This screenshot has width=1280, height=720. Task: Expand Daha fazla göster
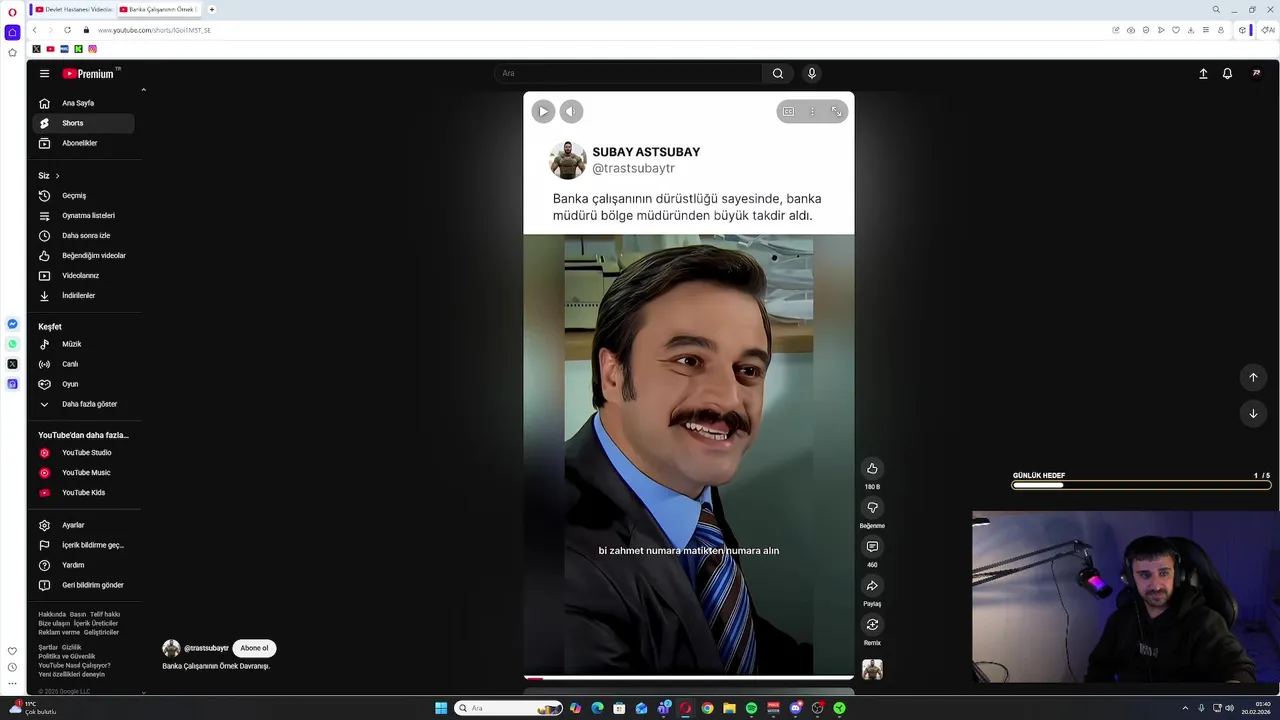tap(83, 404)
